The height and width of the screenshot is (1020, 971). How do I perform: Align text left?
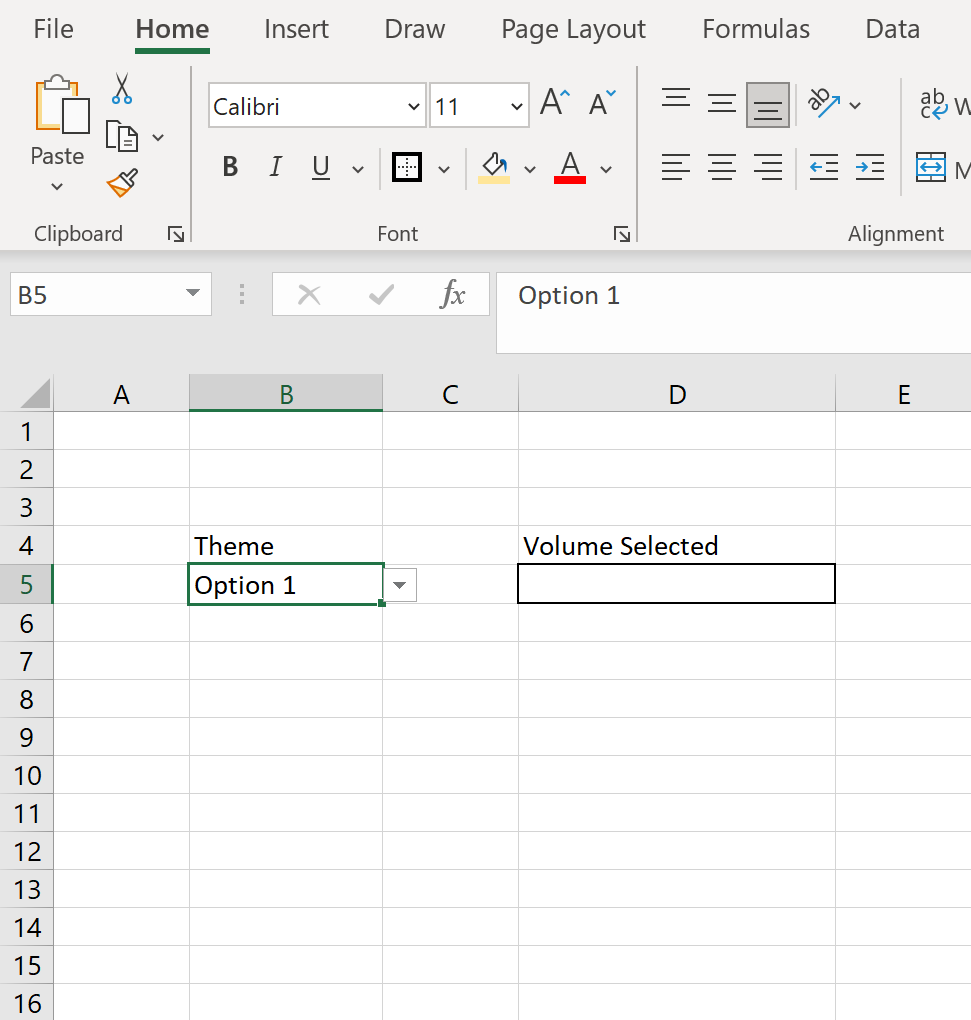pos(676,167)
